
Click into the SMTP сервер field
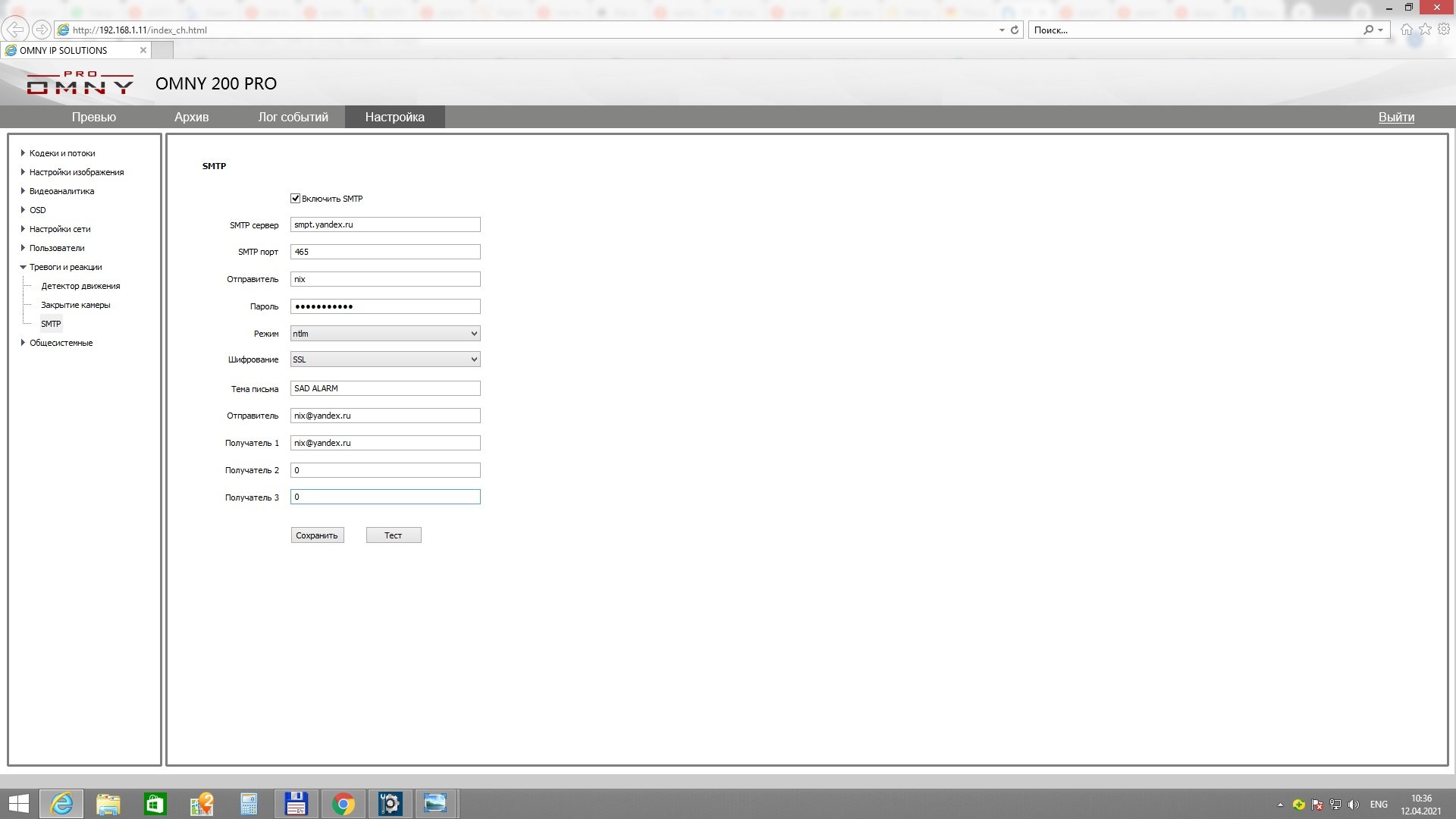pyautogui.click(x=385, y=225)
